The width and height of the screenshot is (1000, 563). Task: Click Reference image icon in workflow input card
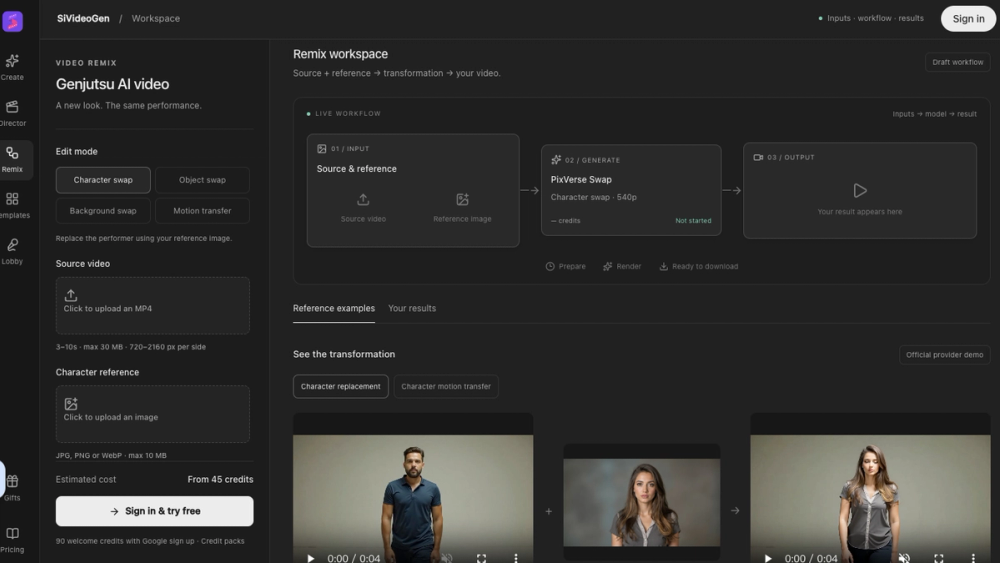coord(462,200)
